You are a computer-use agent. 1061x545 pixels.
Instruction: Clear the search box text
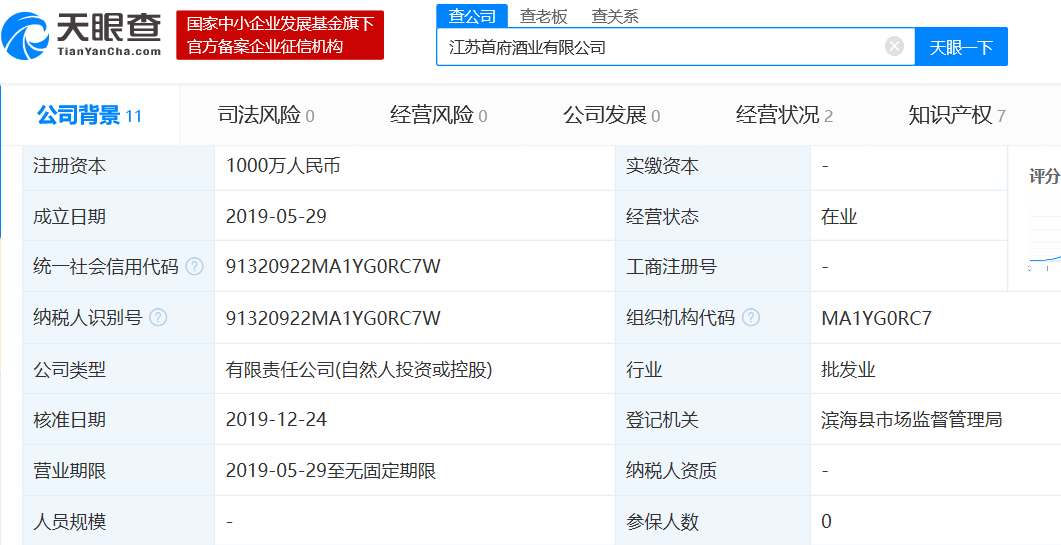pos(895,46)
